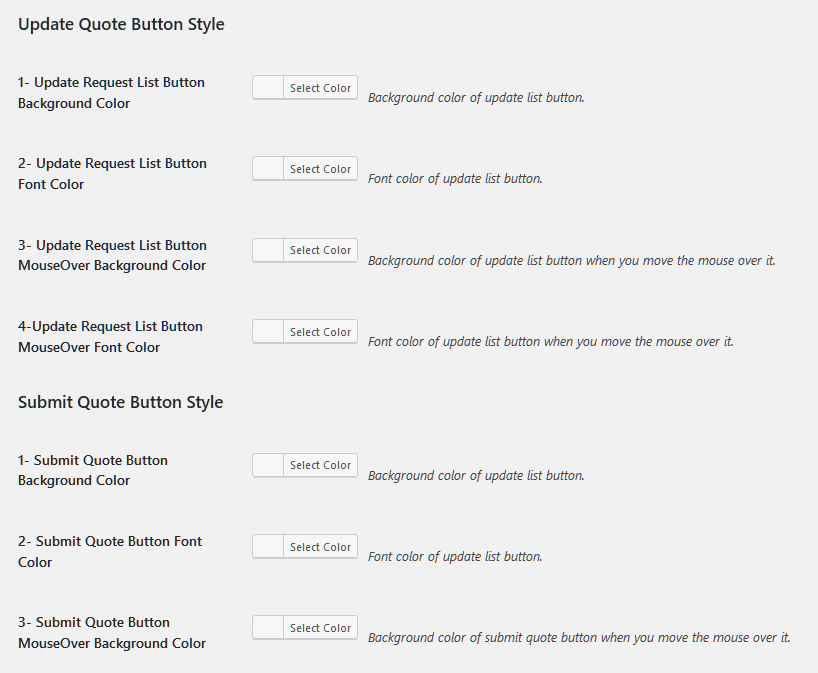
Task: Click Select Color for Submit Quote Button Font Color
Action: coord(320,547)
